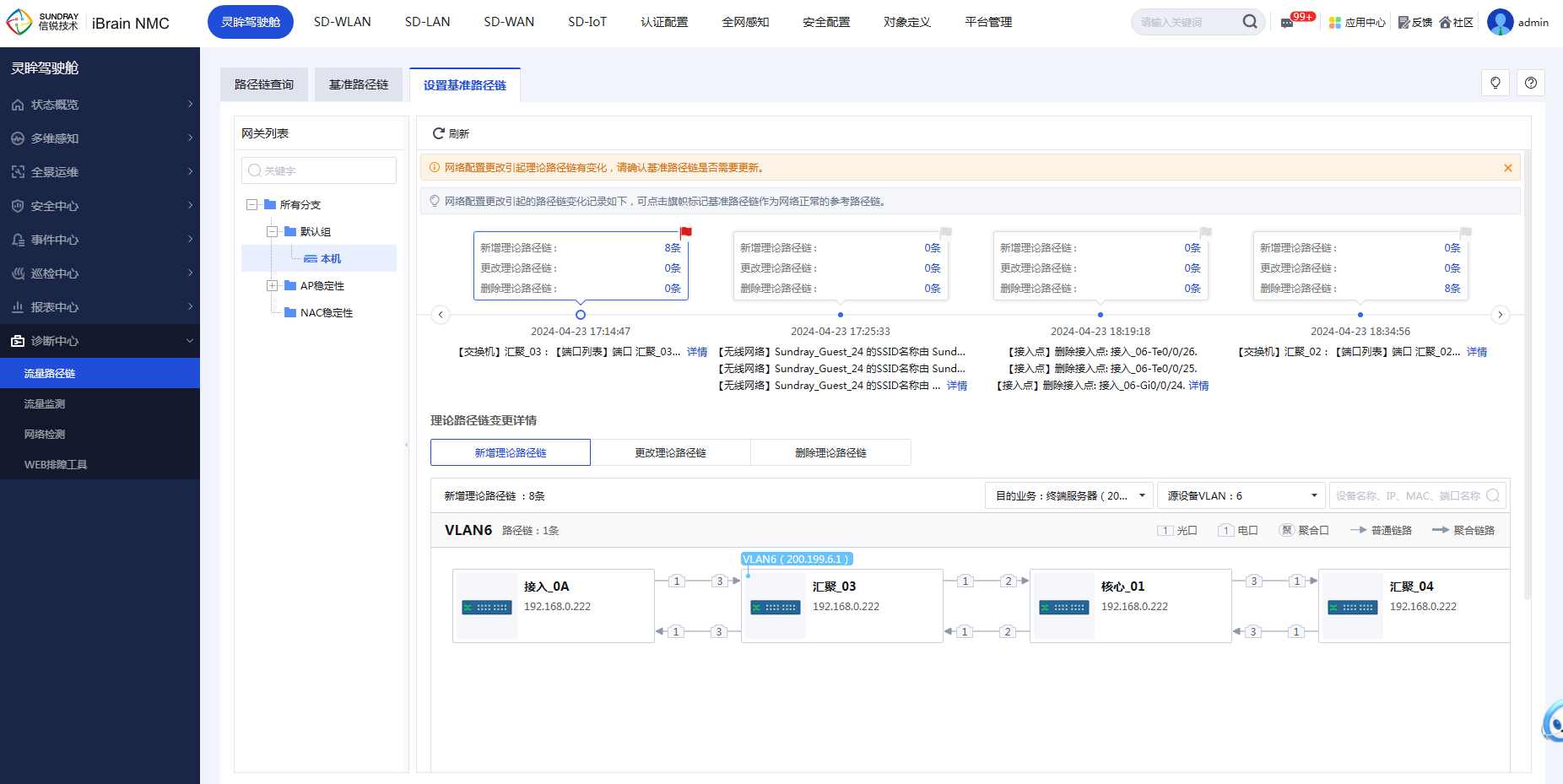Go to previous timeline page arrow
This screenshot has width=1563, height=784.
pyautogui.click(x=441, y=315)
